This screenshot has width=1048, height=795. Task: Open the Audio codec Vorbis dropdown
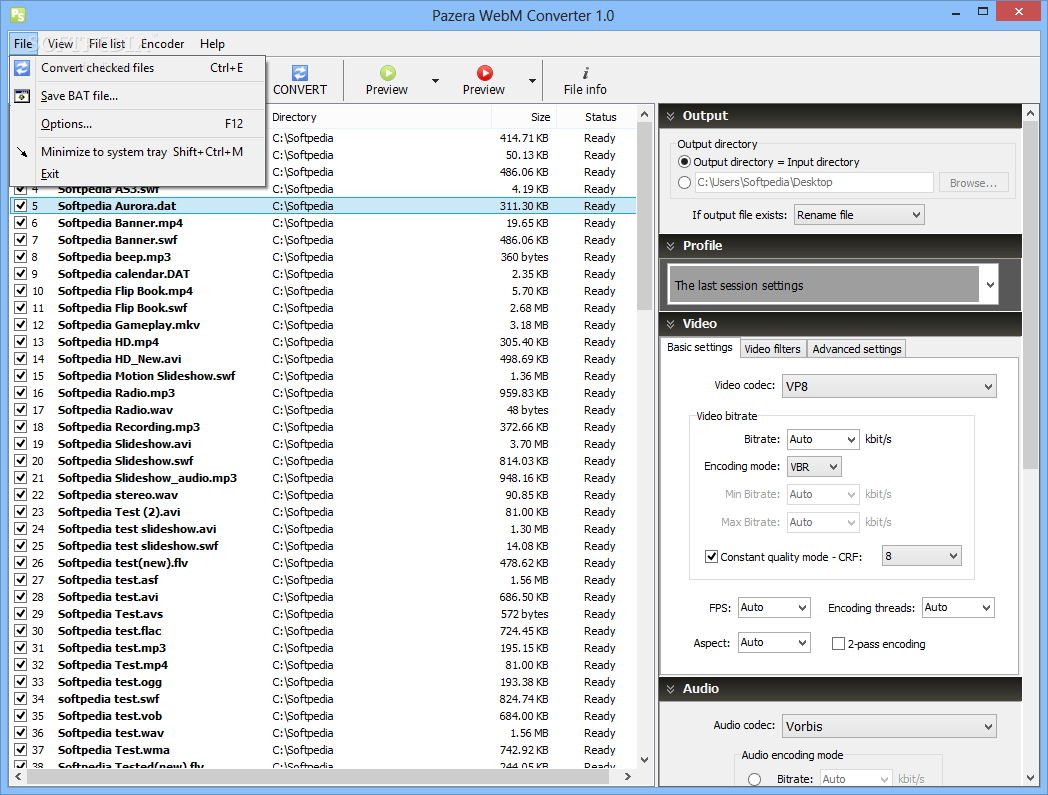tap(889, 727)
